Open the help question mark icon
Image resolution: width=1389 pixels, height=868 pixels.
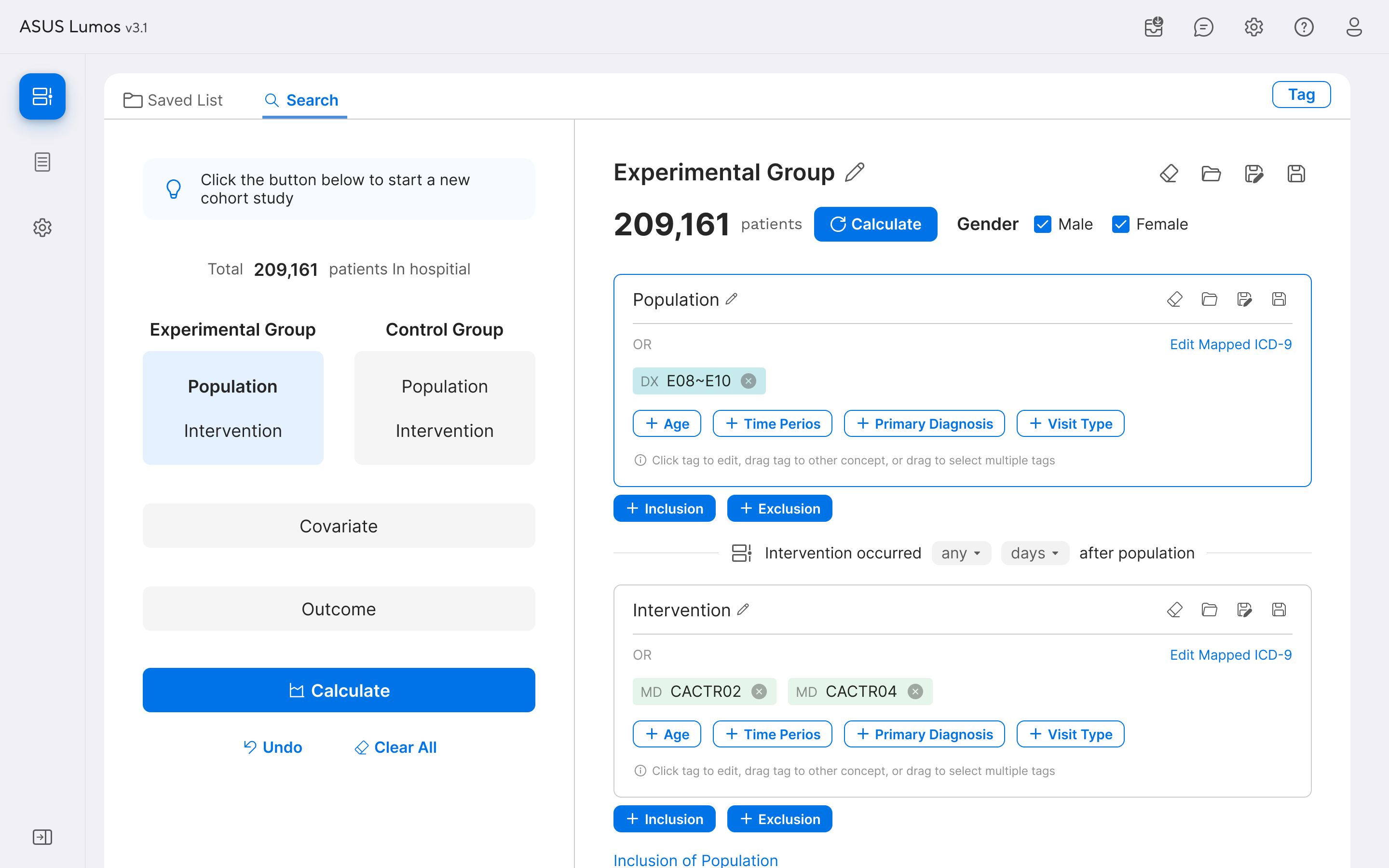pos(1304,27)
